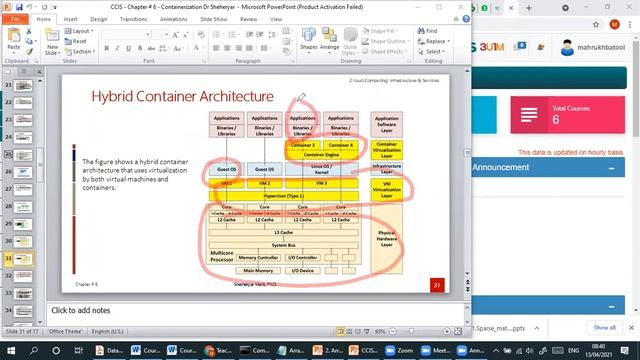Reset the slide layout
The width and height of the screenshot is (640, 360).
point(76,41)
